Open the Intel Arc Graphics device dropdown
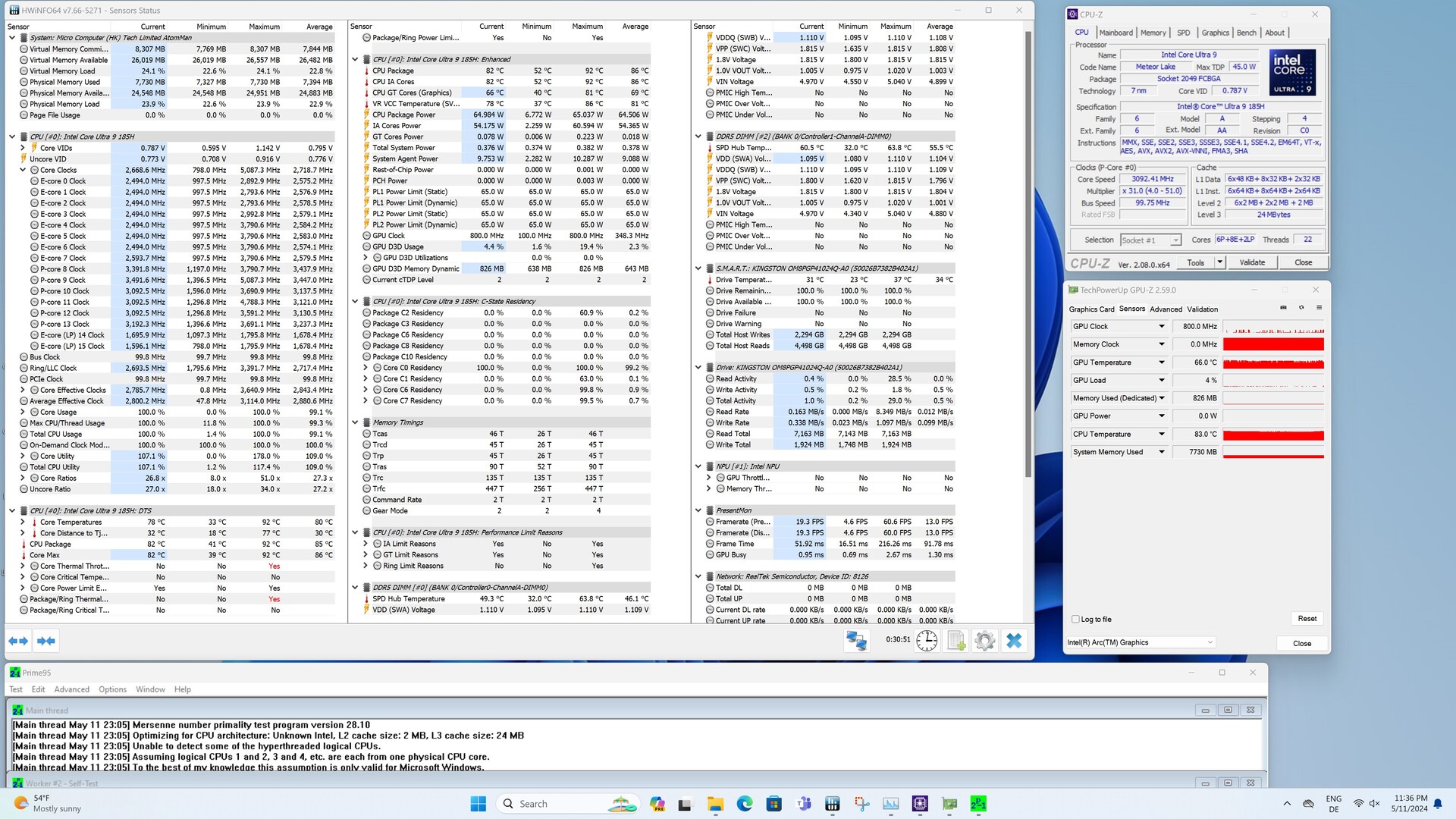The width and height of the screenshot is (1456, 819). point(1210,642)
